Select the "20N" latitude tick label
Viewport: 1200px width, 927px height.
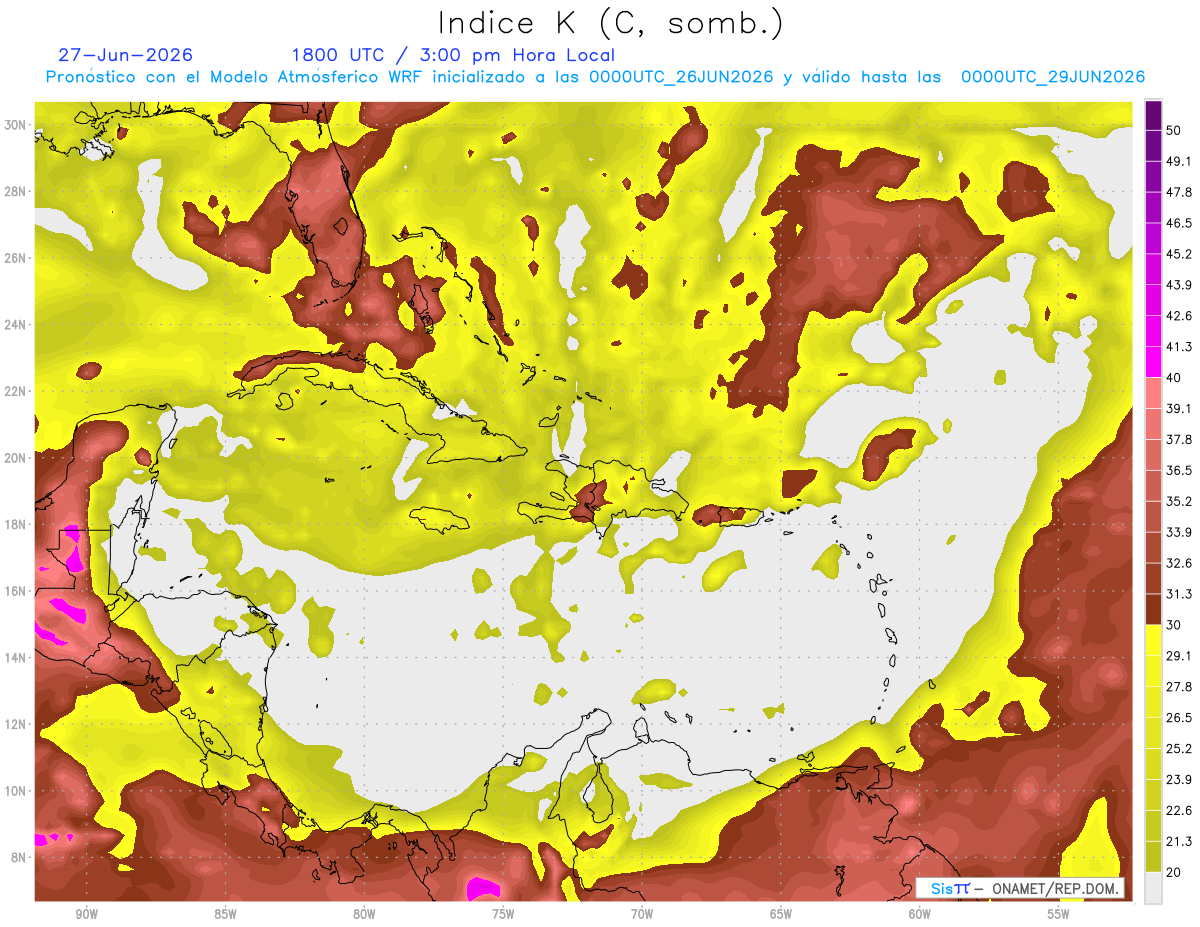[17, 458]
